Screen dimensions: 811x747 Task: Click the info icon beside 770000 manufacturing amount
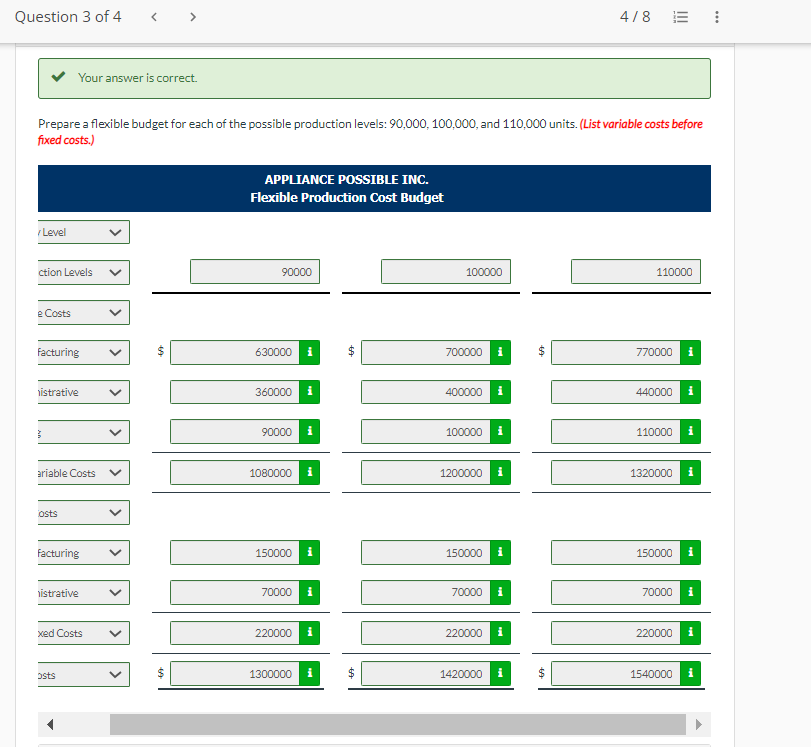(689, 352)
